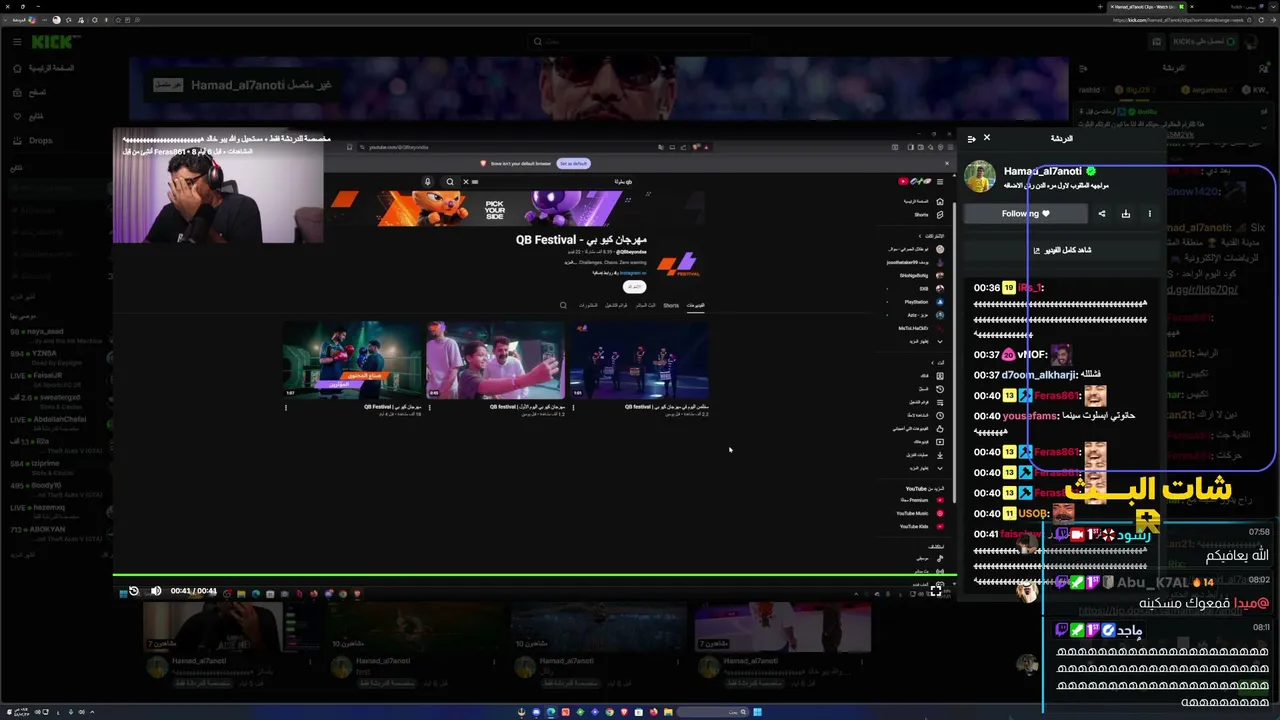Share the clip using the share icon
The width and height of the screenshot is (1280, 720).
(x=1102, y=214)
